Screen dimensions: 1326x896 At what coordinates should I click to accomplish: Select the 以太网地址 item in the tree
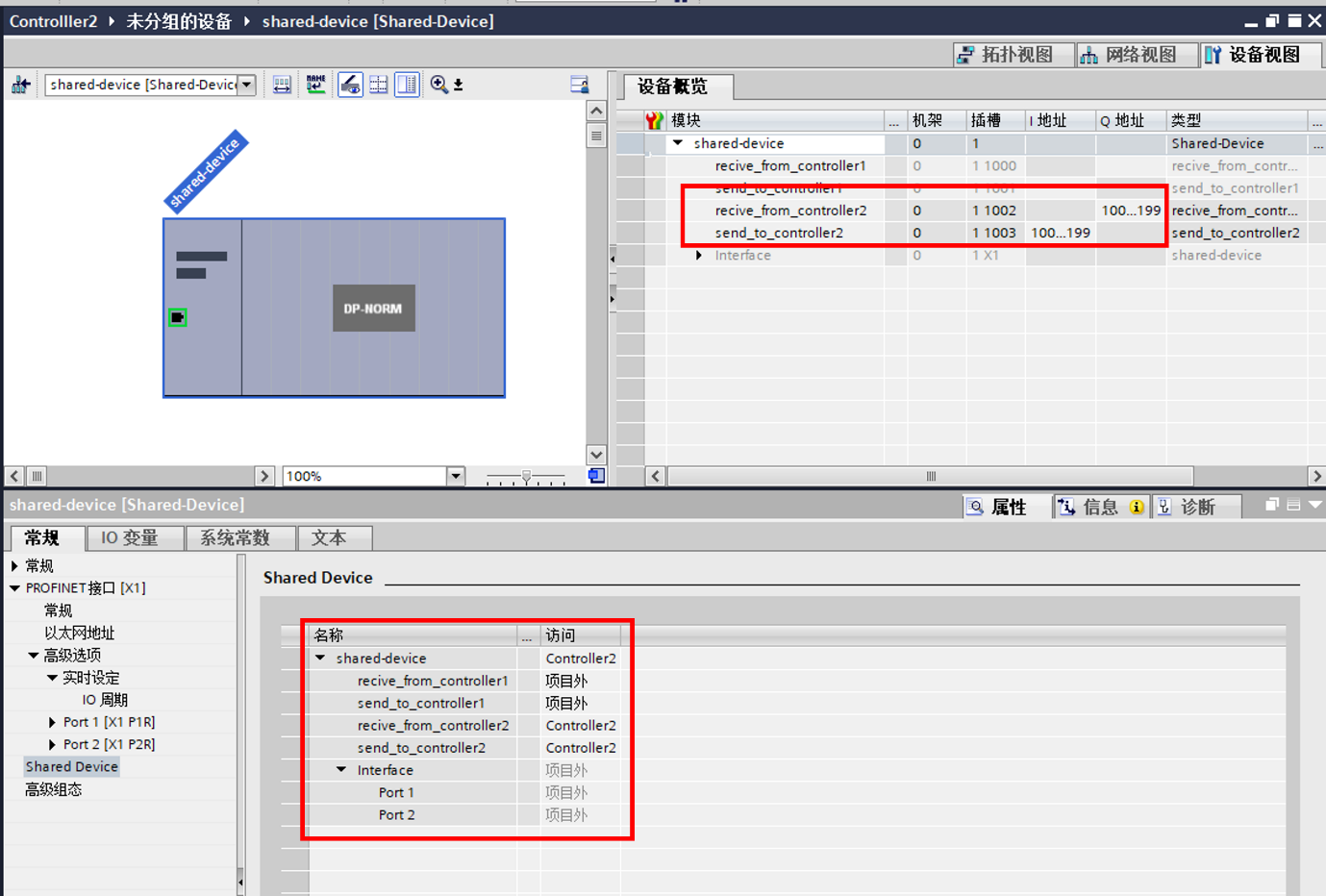coord(80,634)
